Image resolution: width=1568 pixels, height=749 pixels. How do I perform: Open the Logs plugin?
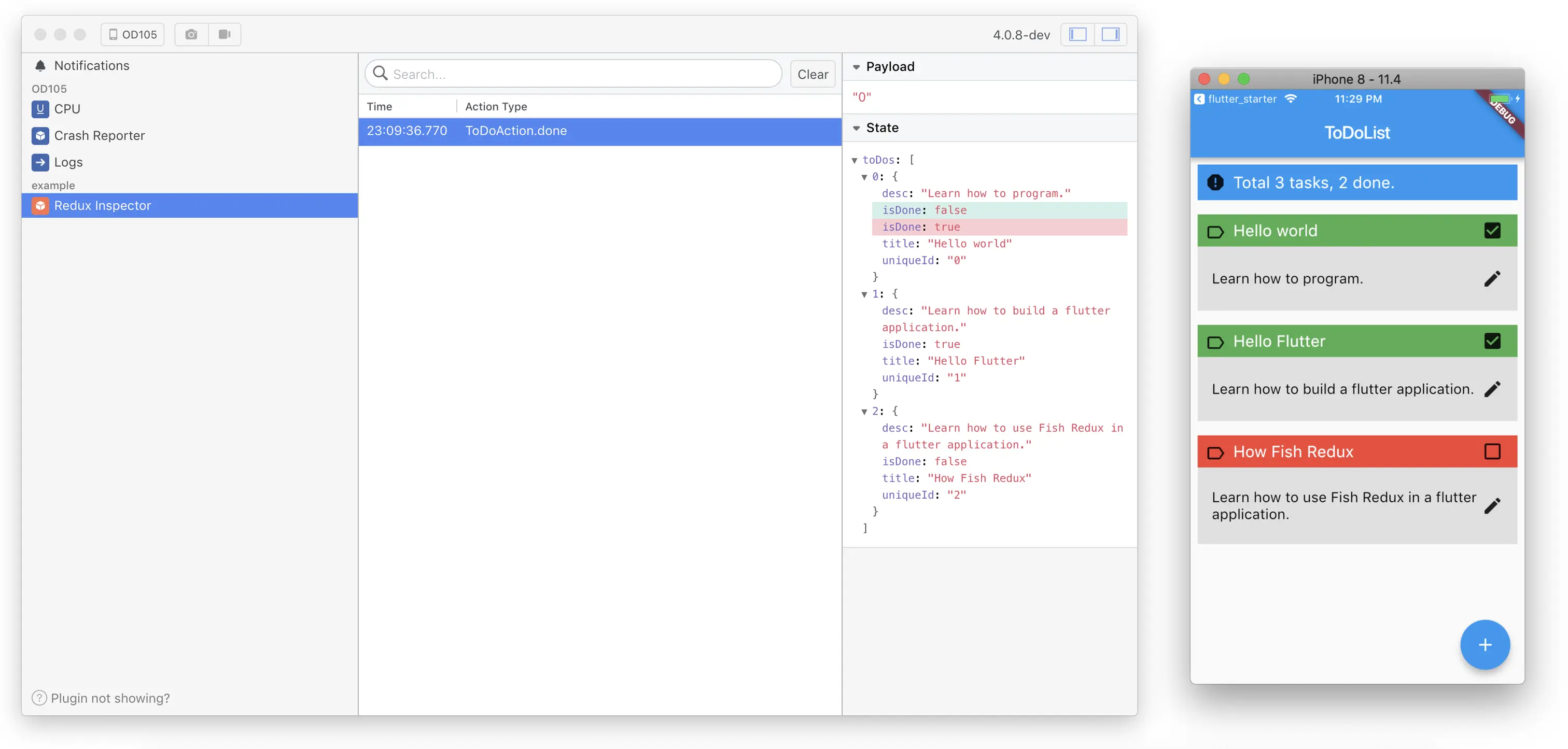click(x=68, y=162)
